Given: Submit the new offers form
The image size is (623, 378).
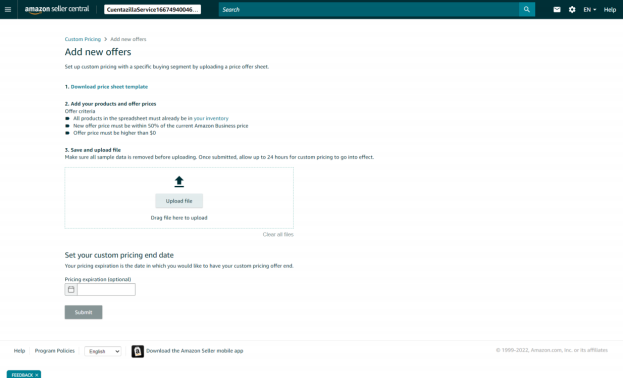Looking at the screenshot, I should pos(83,312).
